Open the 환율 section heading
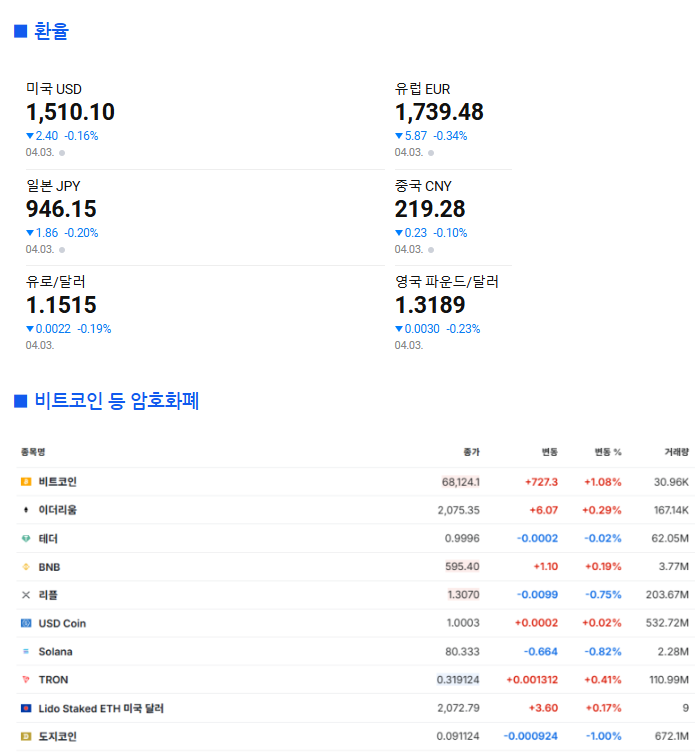Image resolution: width=695 pixels, height=753 pixels. point(51,31)
